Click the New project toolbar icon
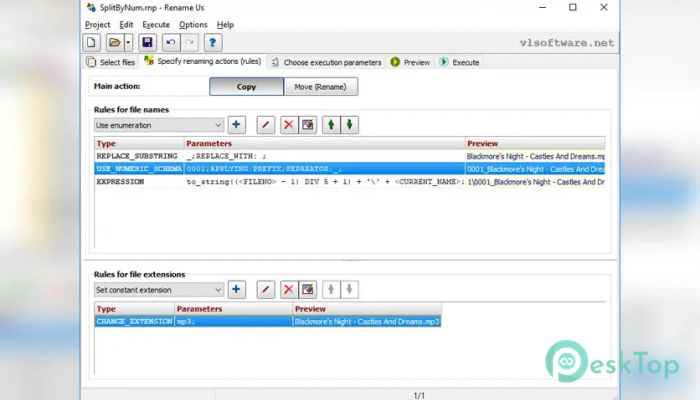The height and width of the screenshot is (400, 700). pyautogui.click(x=92, y=43)
